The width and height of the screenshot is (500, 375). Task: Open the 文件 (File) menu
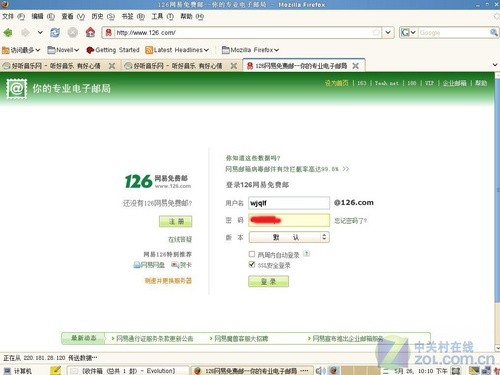click(x=13, y=16)
